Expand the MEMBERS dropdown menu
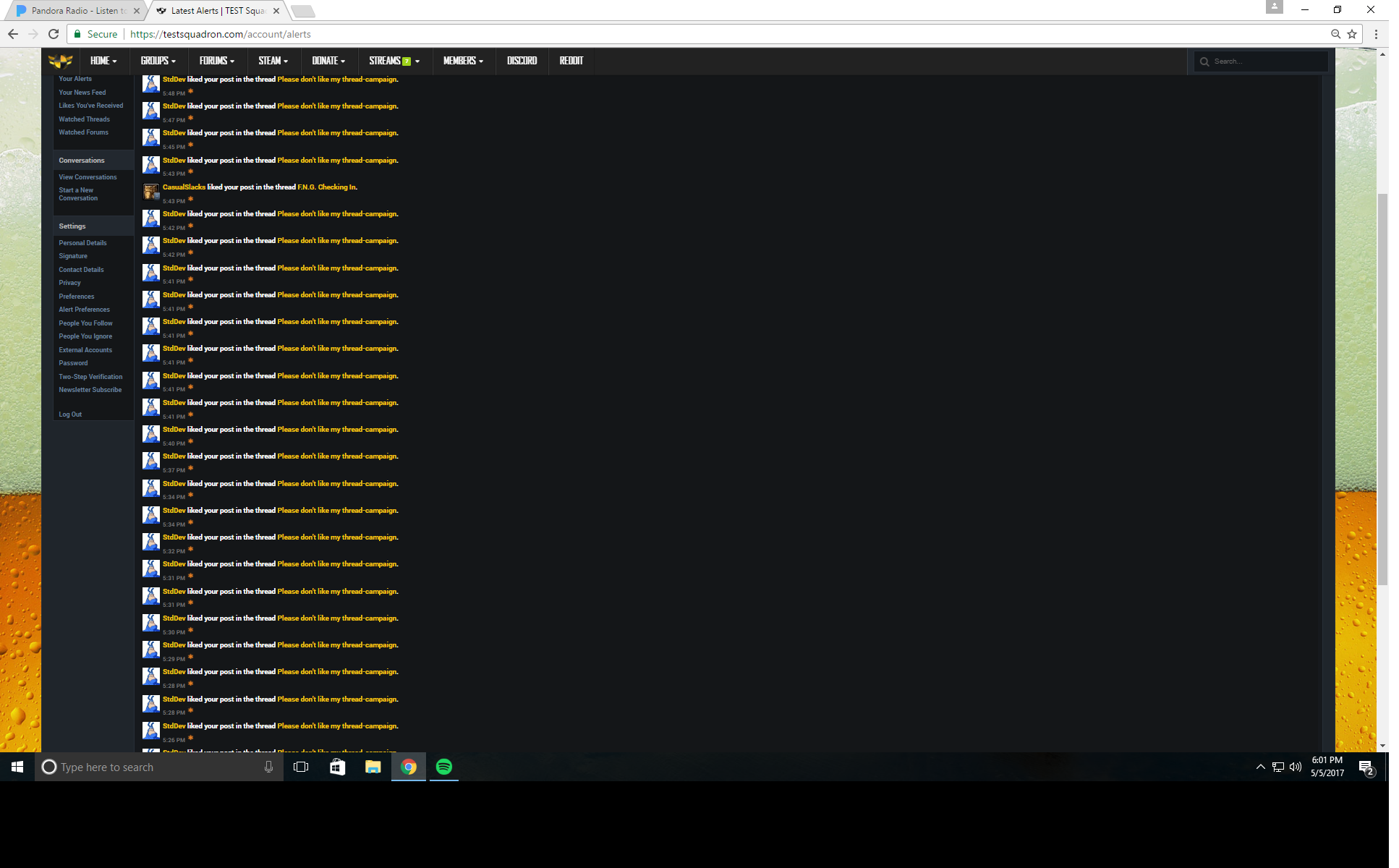Viewport: 1399px width, 868px height. click(x=463, y=61)
